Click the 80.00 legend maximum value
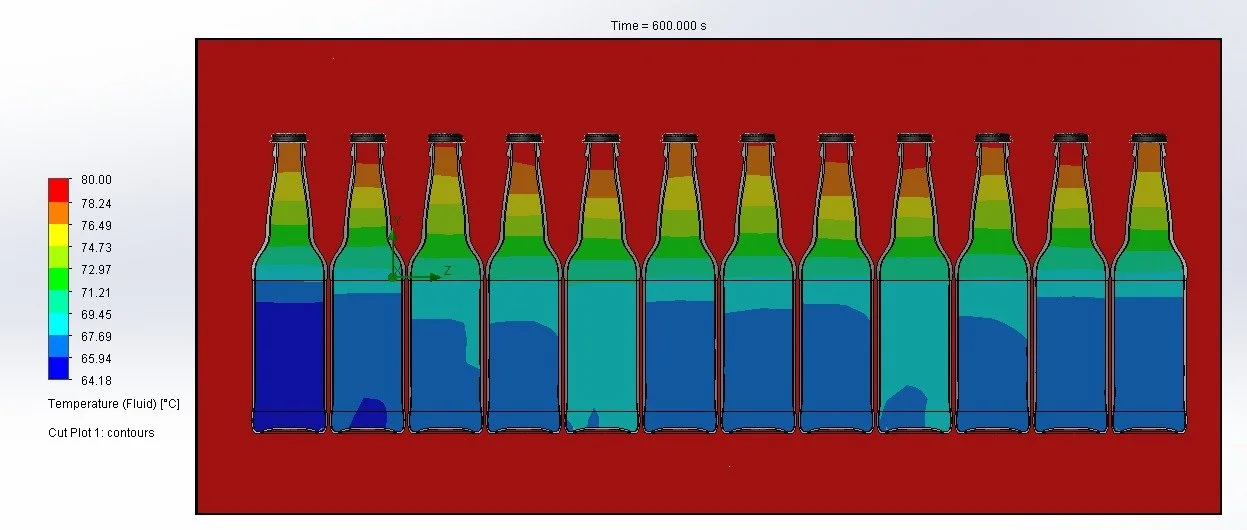This screenshot has width=1247, height=530. (98, 180)
